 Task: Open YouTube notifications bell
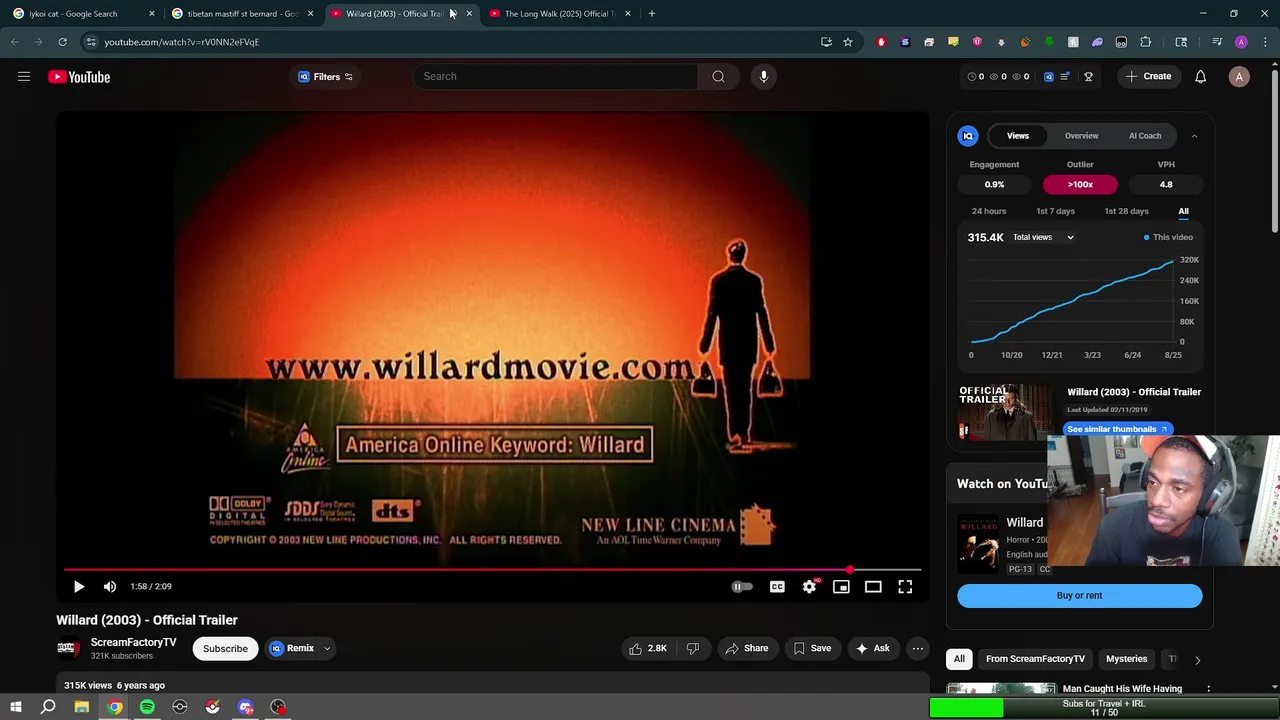[1200, 77]
